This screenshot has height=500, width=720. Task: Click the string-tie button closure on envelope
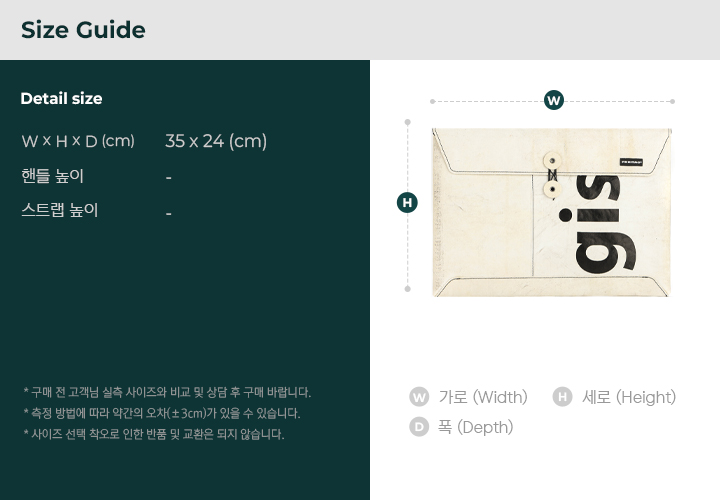(552, 175)
